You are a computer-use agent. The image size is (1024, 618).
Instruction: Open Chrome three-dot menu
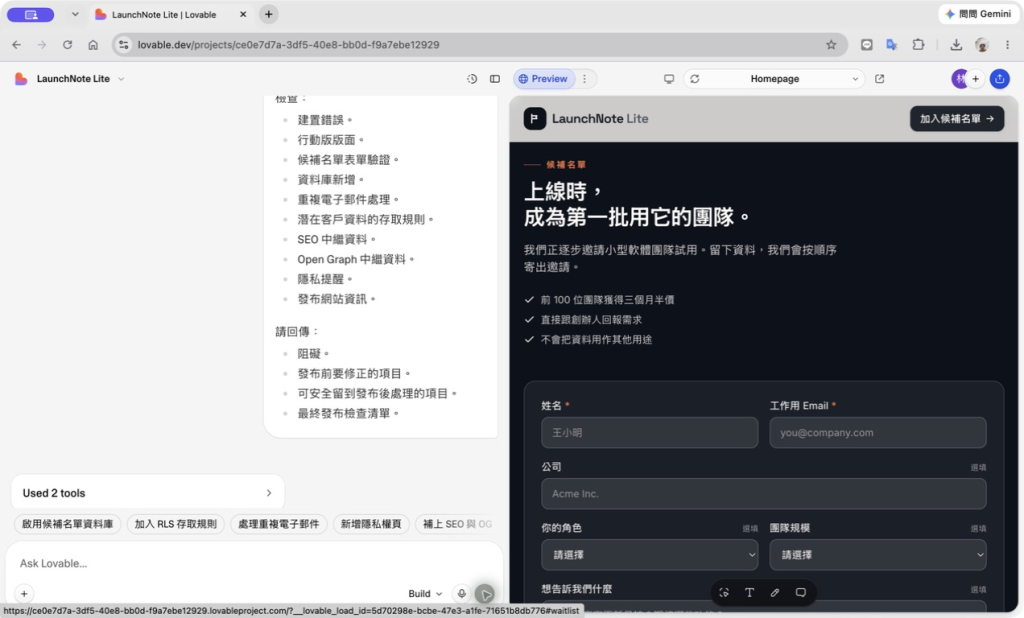pyautogui.click(x=1007, y=44)
